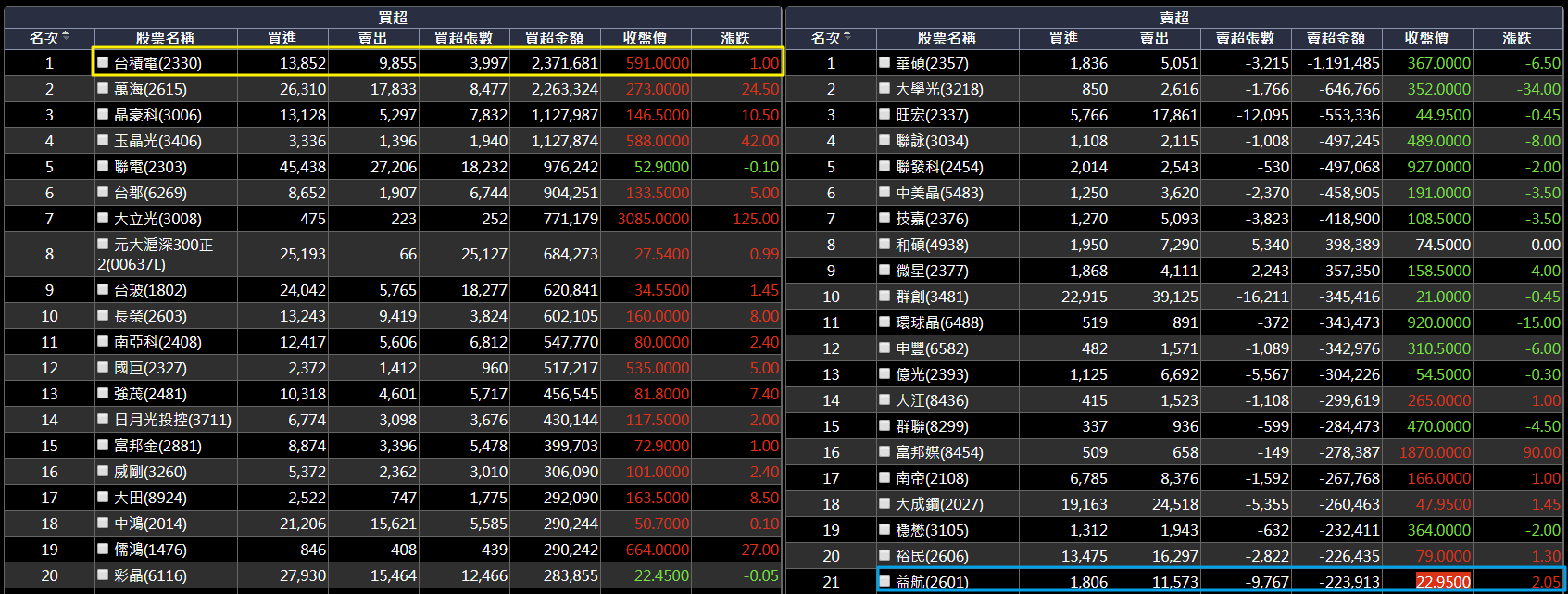Tick the checkbox for 長榮(2603)

click(103, 315)
